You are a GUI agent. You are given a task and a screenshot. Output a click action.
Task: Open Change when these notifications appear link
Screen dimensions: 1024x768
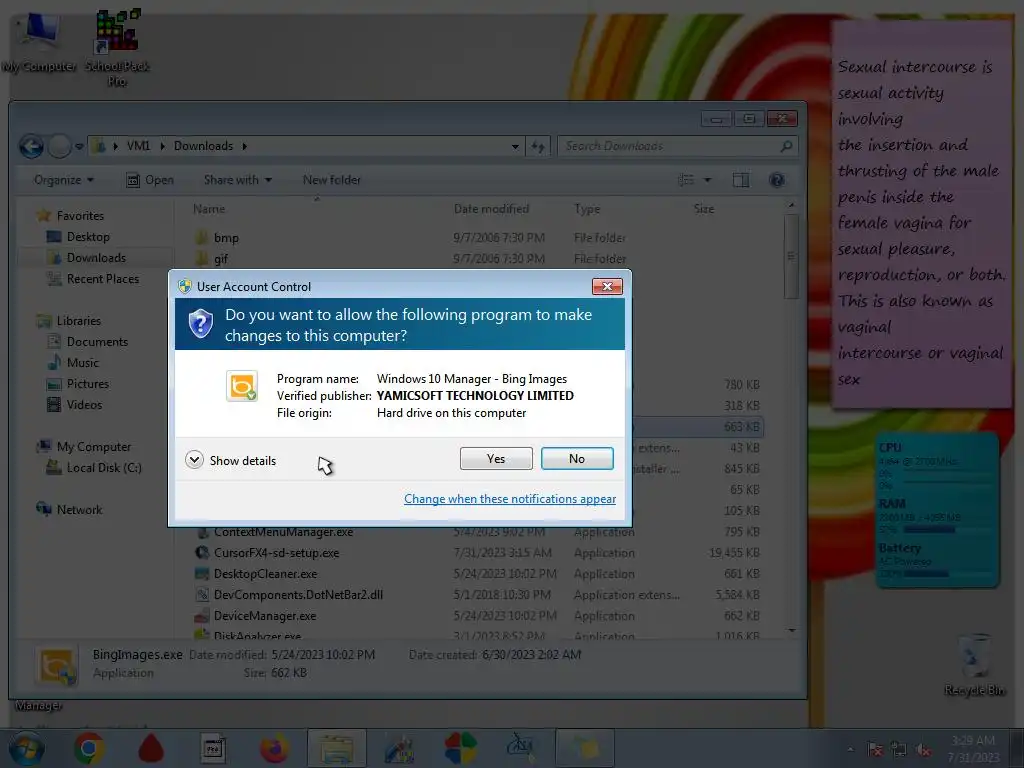509,499
